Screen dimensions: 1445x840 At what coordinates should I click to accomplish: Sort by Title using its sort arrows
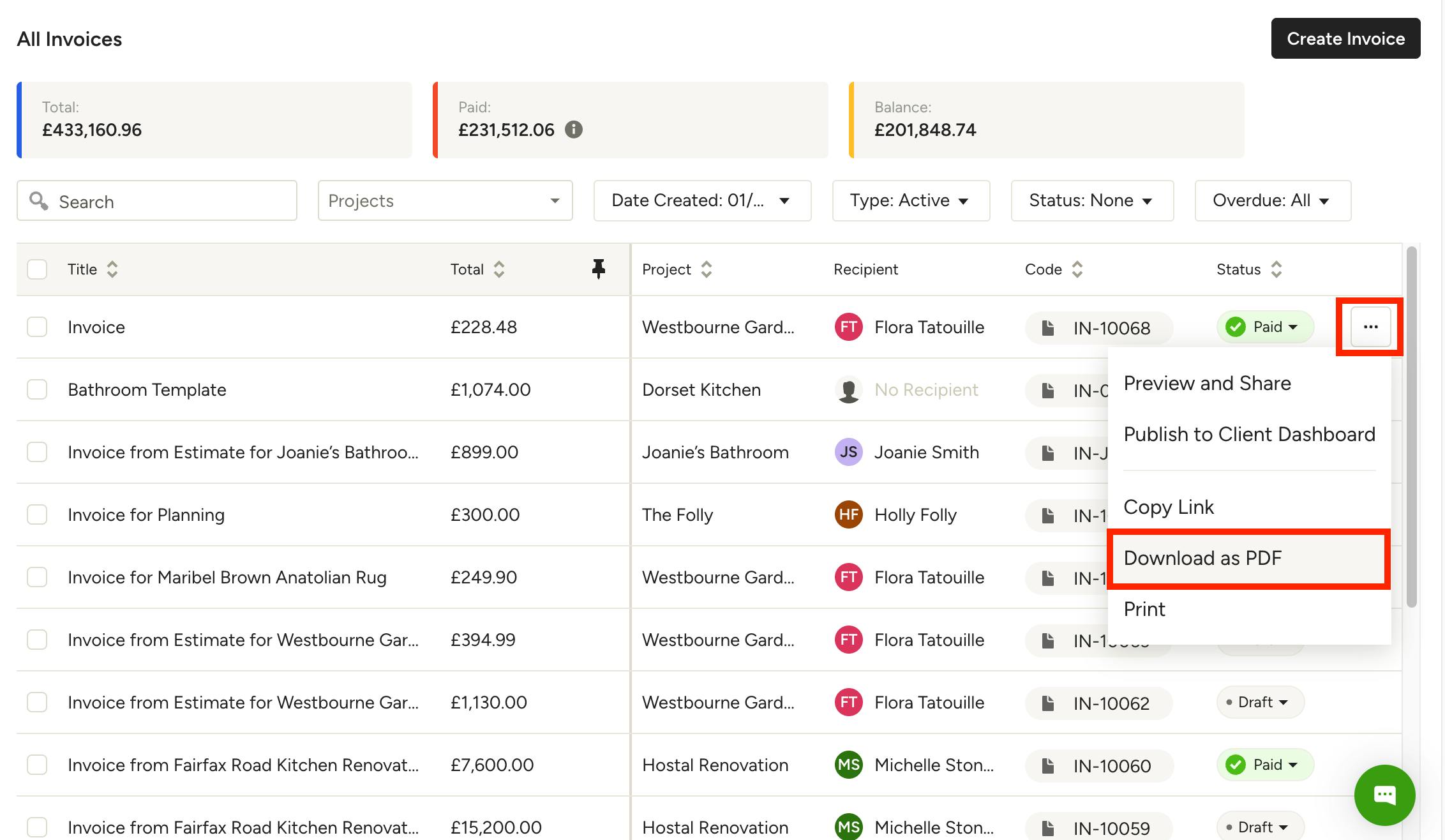click(112, 269)
